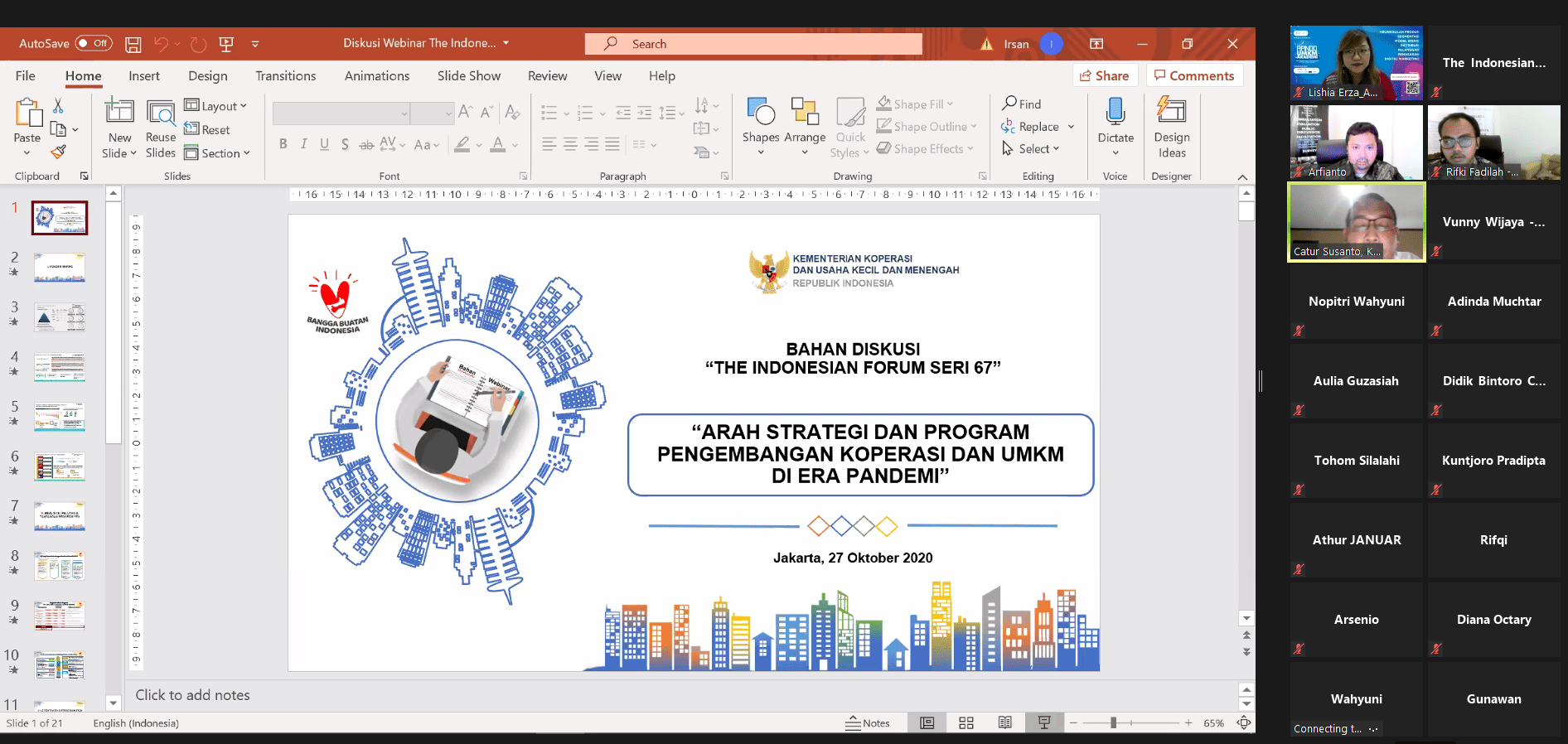This screenshot has height=744, width=1568.
Task: Switch to the Slide Show tab
Action: pyautogui.click(x=469, y=75)
